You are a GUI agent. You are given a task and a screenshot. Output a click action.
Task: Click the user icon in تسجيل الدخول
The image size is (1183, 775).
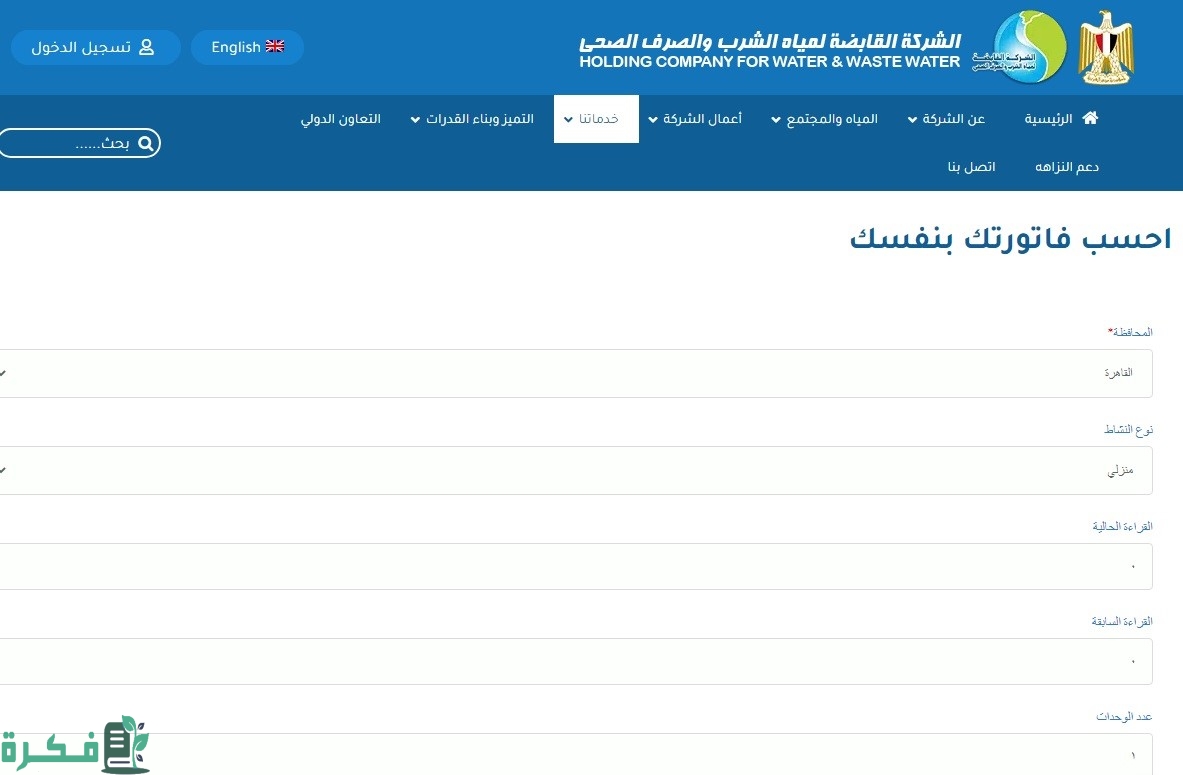point(147,47)
